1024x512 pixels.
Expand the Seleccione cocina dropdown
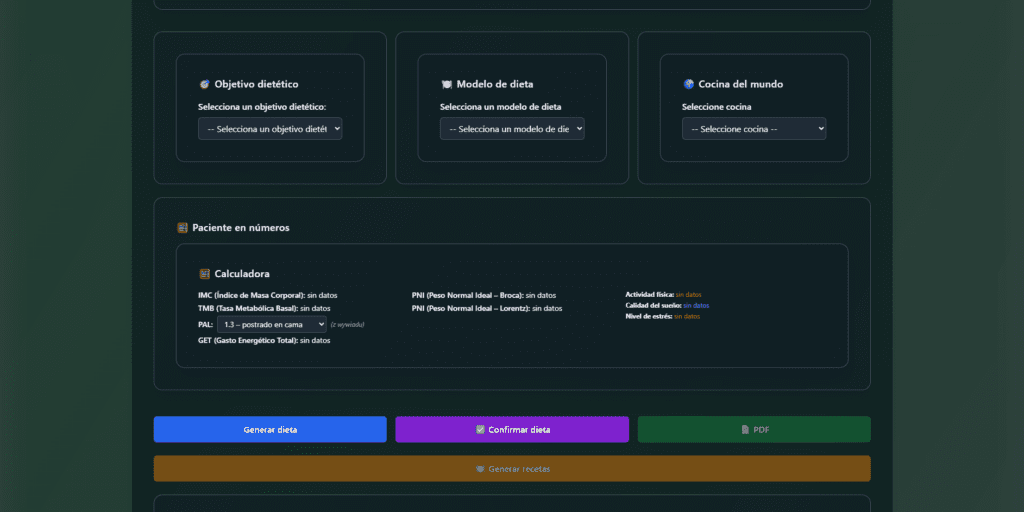pyautogui.click(x=754, y=129)
